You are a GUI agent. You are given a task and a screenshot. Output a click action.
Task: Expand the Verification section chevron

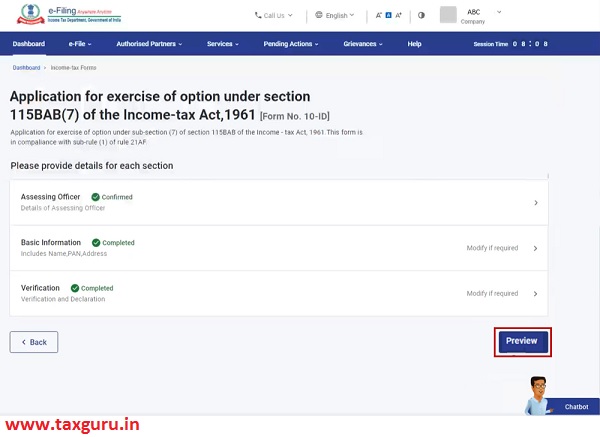tap(536, 294)
